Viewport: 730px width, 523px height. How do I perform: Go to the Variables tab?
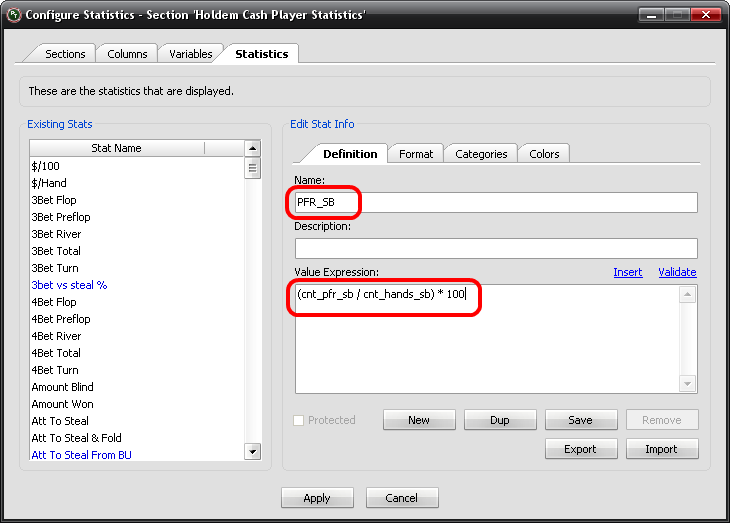(x=190, y=54)
